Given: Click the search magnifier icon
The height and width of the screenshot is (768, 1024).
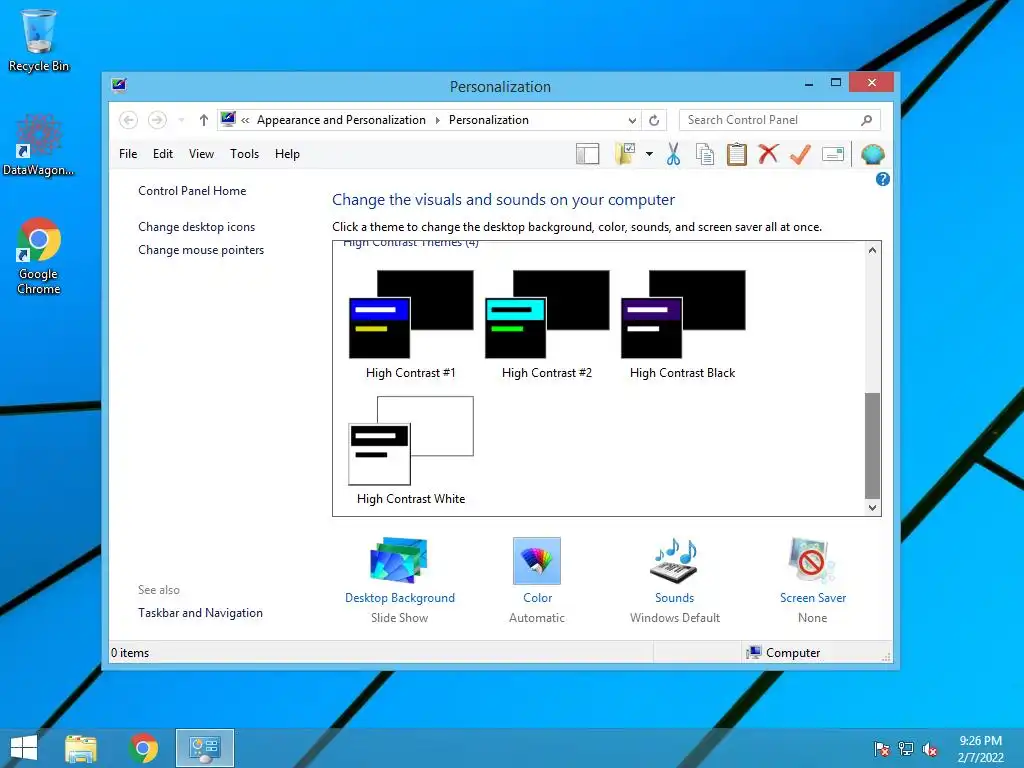Looking at the screenshot, I should pos(866,120).
